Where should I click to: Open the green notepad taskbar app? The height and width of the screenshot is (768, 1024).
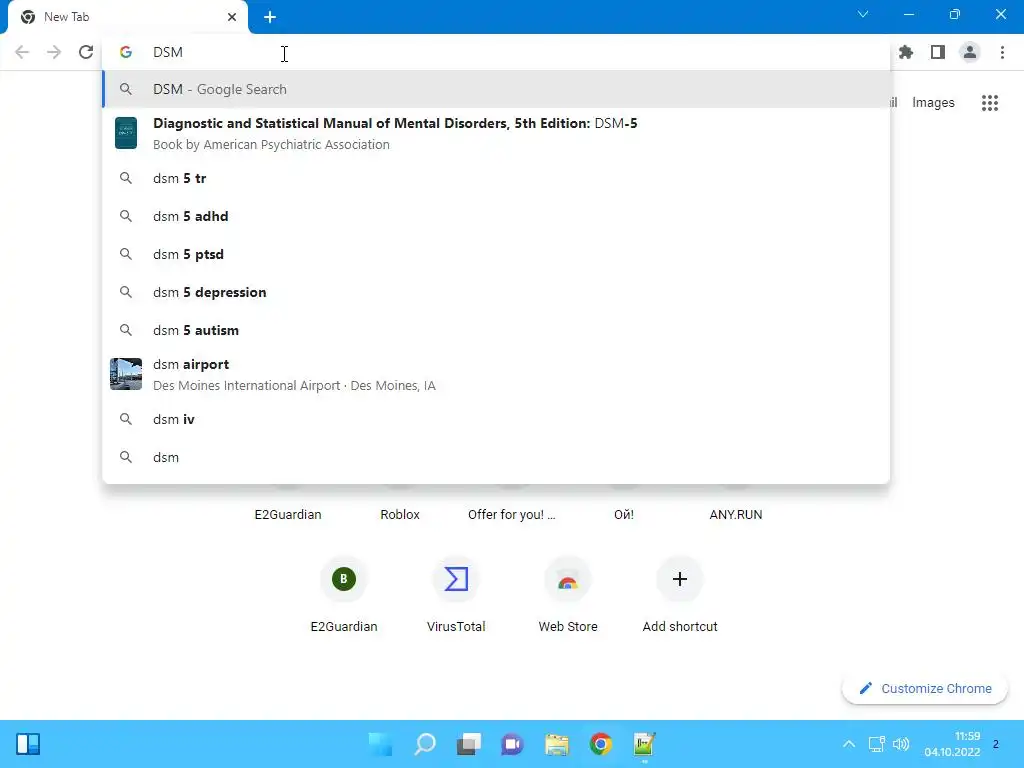point(644,744)
